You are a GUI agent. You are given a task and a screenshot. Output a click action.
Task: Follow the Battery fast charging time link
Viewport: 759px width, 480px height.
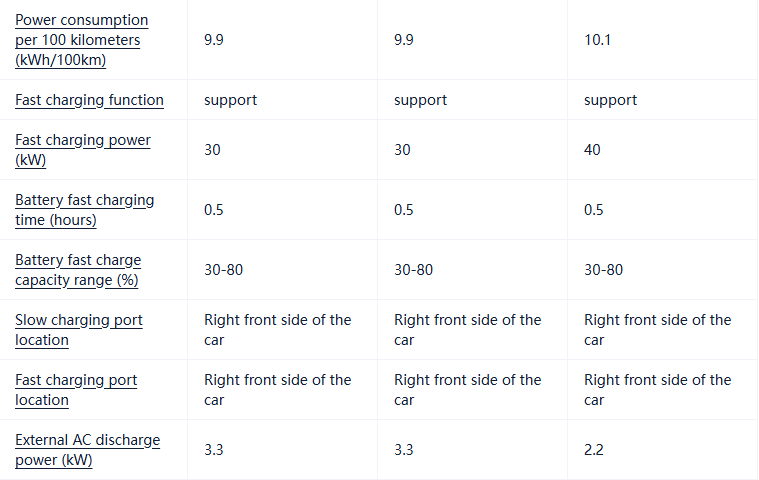pos(84,210)
